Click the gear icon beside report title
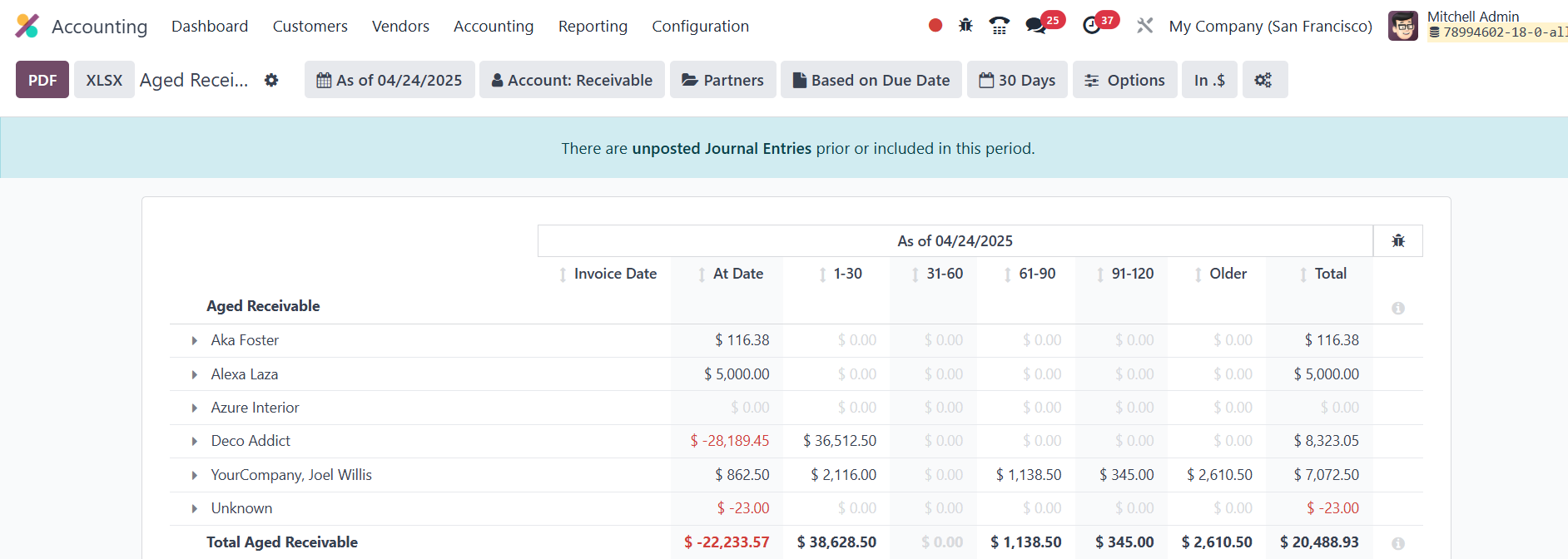The width and height of the screenshot is (1568, 559). pos(271,81)
